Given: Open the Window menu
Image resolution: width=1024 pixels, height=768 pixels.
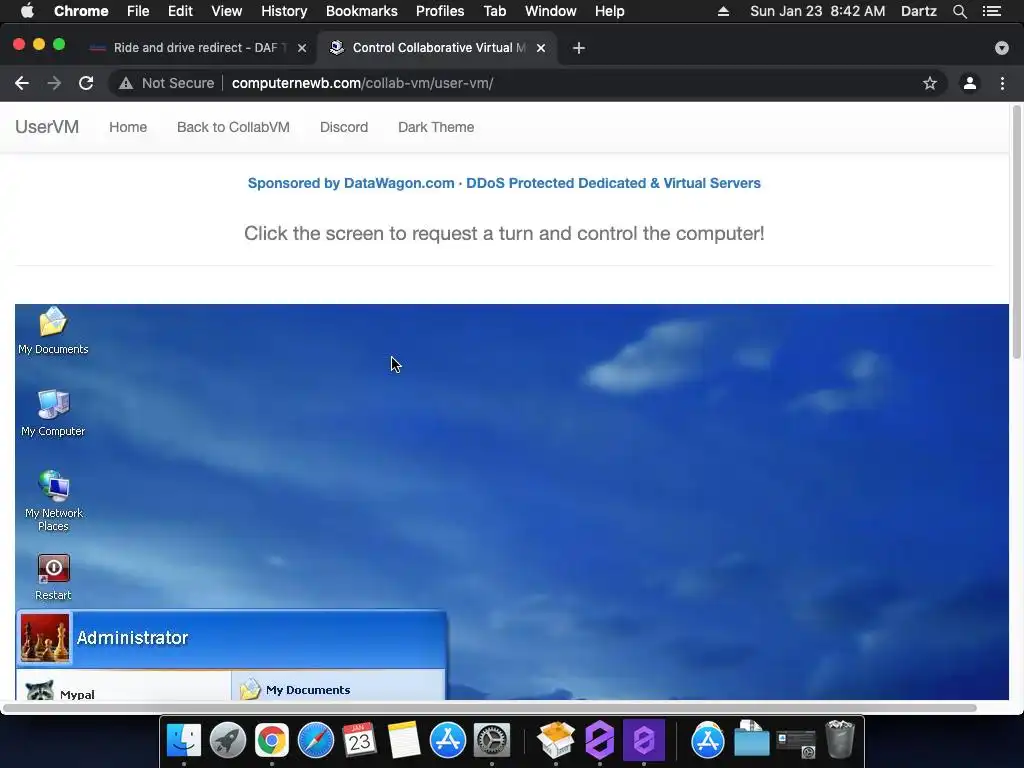Looking at the screenshot, I should (551, 11).
